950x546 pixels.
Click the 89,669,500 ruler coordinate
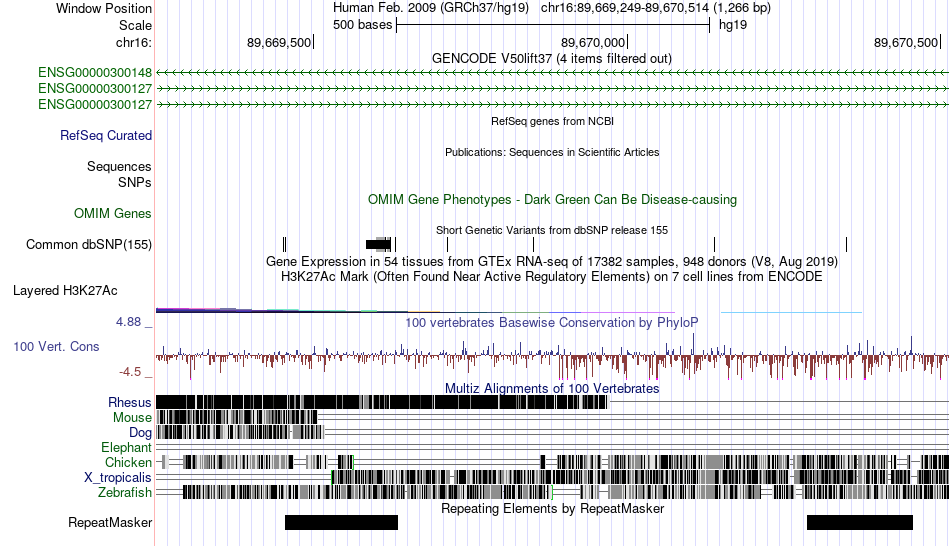[x=279, y=42]
